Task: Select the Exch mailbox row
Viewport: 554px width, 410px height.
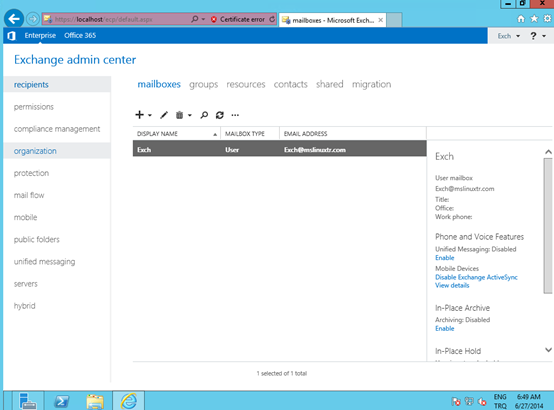Action: click(x=279, y=150)
